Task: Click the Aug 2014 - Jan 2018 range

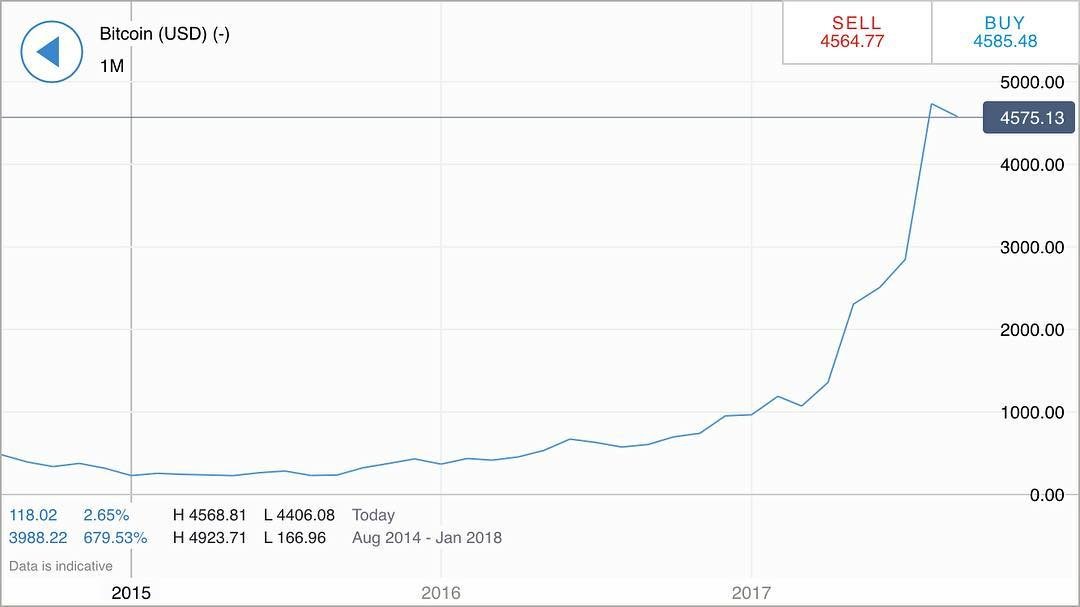Action: click(427, 538)
